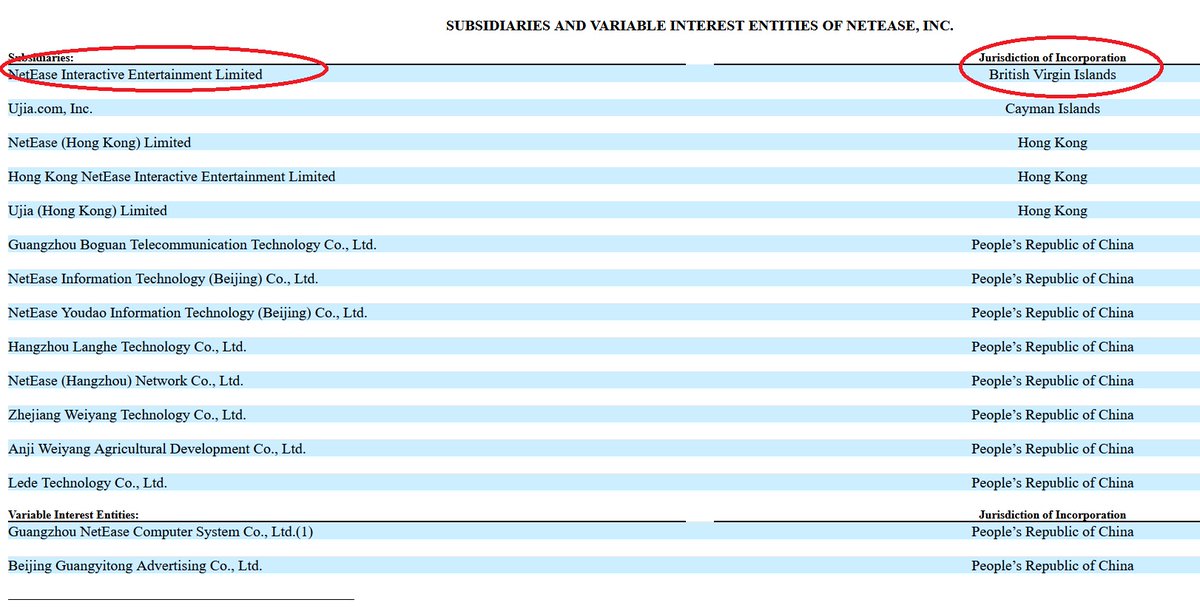The width and height of the screenshot is (1200, 611).
Task: Click 'Hong Kong' jurisdiction for NetEase (Hong Kong) Limited
Action: [x=1052, y=142]
